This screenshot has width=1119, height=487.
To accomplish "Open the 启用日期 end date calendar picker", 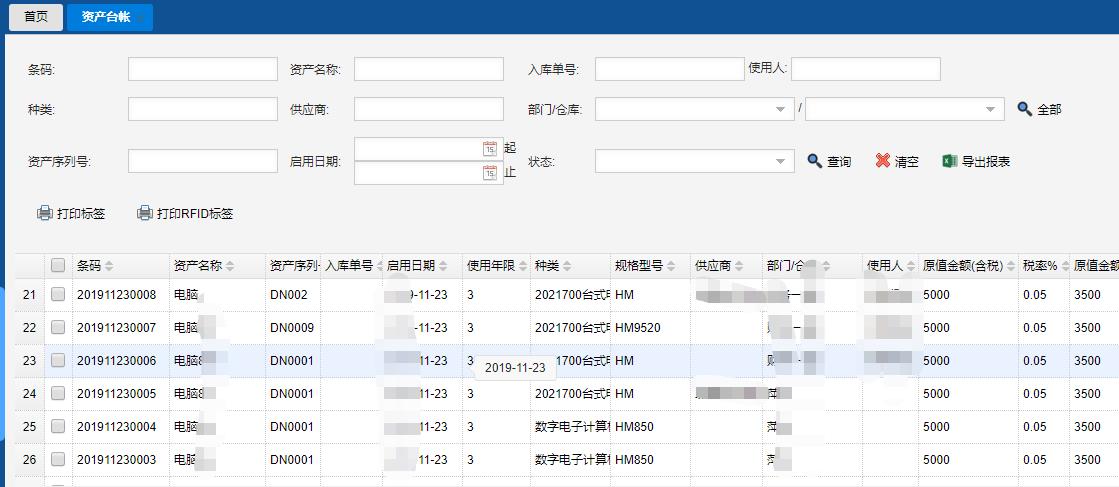I will click(x=489, y=173).
